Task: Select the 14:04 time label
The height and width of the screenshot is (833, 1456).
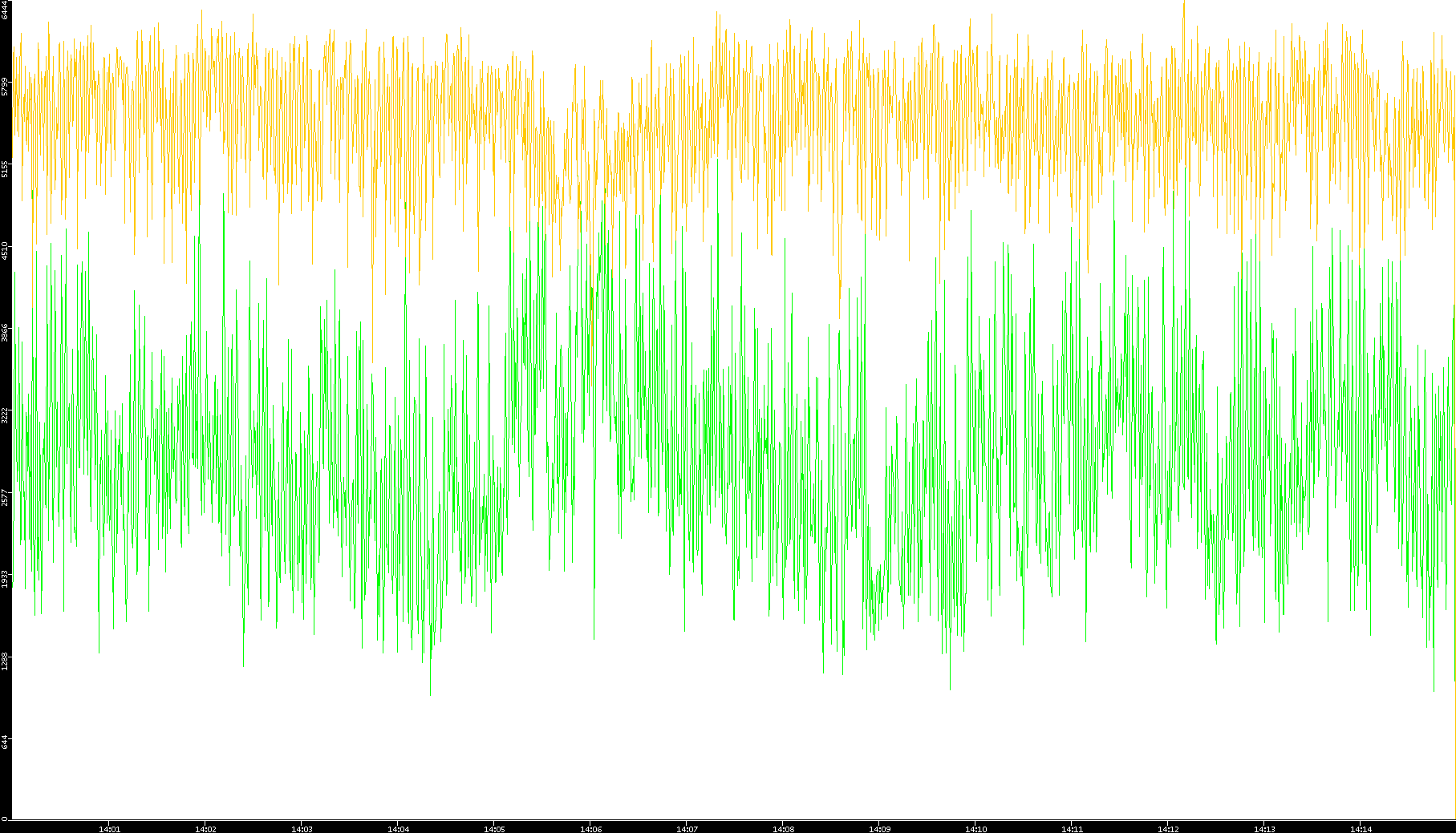Action: tap(398, 829)
